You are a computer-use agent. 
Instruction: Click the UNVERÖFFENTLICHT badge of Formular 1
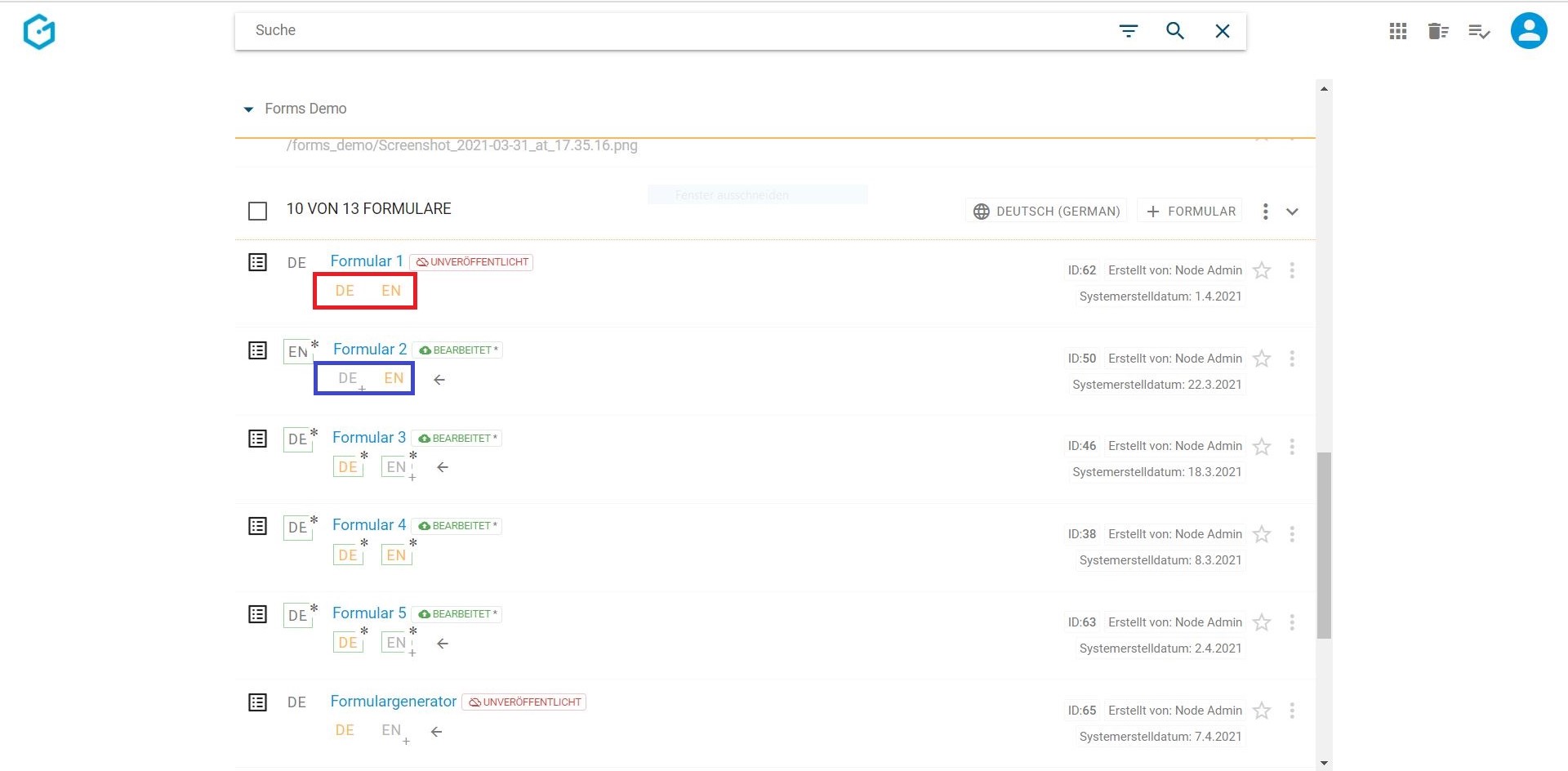(471, 262)
